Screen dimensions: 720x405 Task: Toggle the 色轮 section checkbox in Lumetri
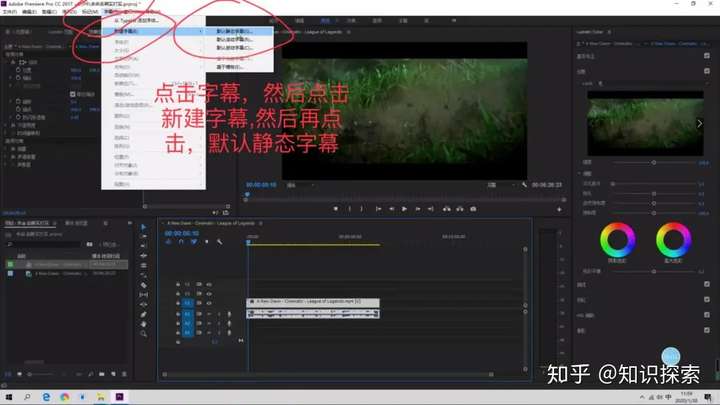(x=707, y=299)
